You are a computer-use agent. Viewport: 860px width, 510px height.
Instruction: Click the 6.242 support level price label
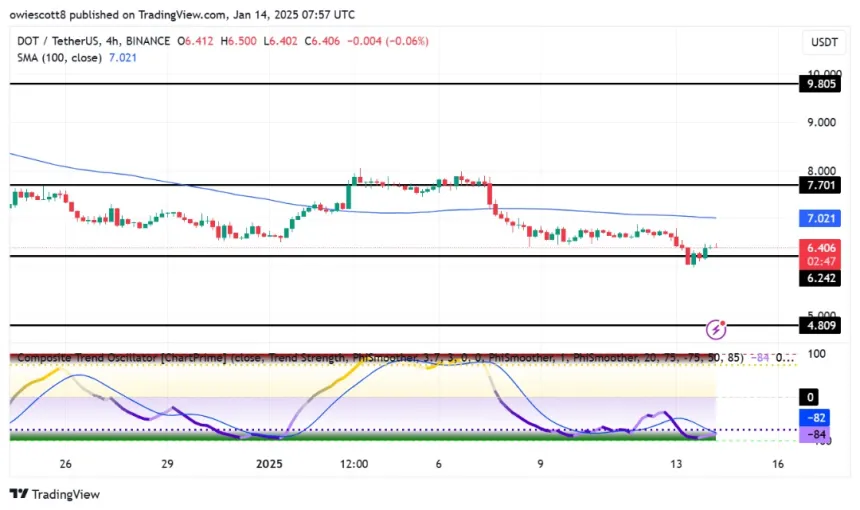[824, 280]
